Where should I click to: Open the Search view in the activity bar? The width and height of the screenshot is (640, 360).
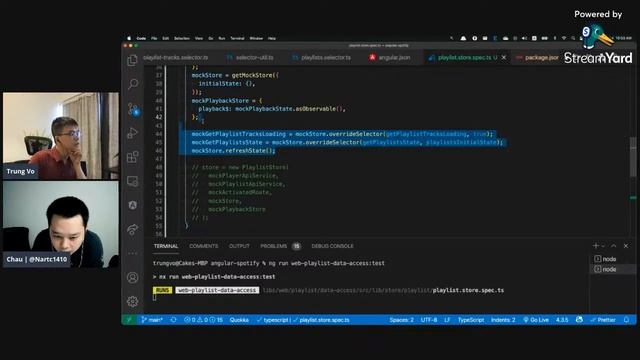click(132, 84)
